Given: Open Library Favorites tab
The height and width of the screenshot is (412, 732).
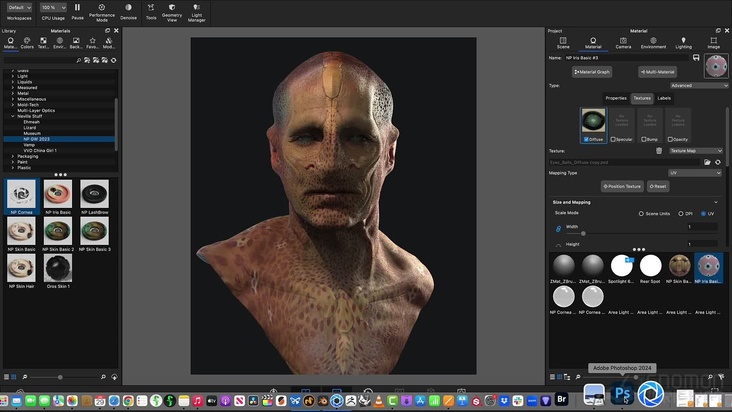Looking at the screenshot, I should [x=92, y=43].
